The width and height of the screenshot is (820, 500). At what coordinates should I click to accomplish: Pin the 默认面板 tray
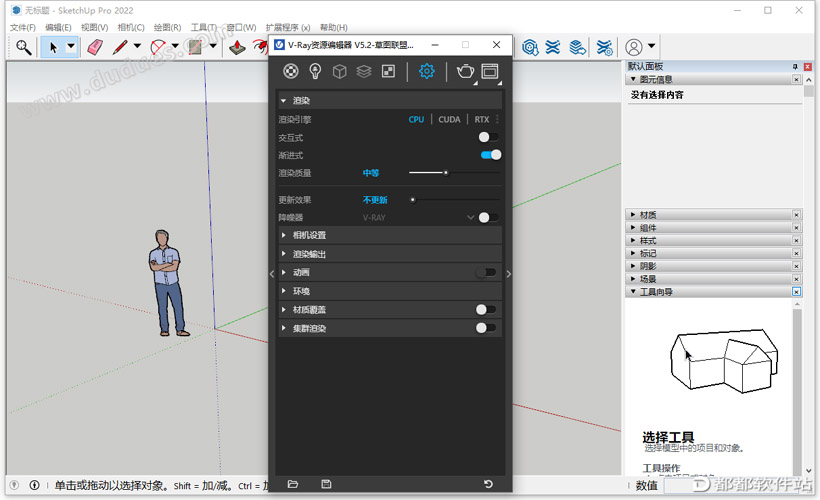(x=795, y=66)
